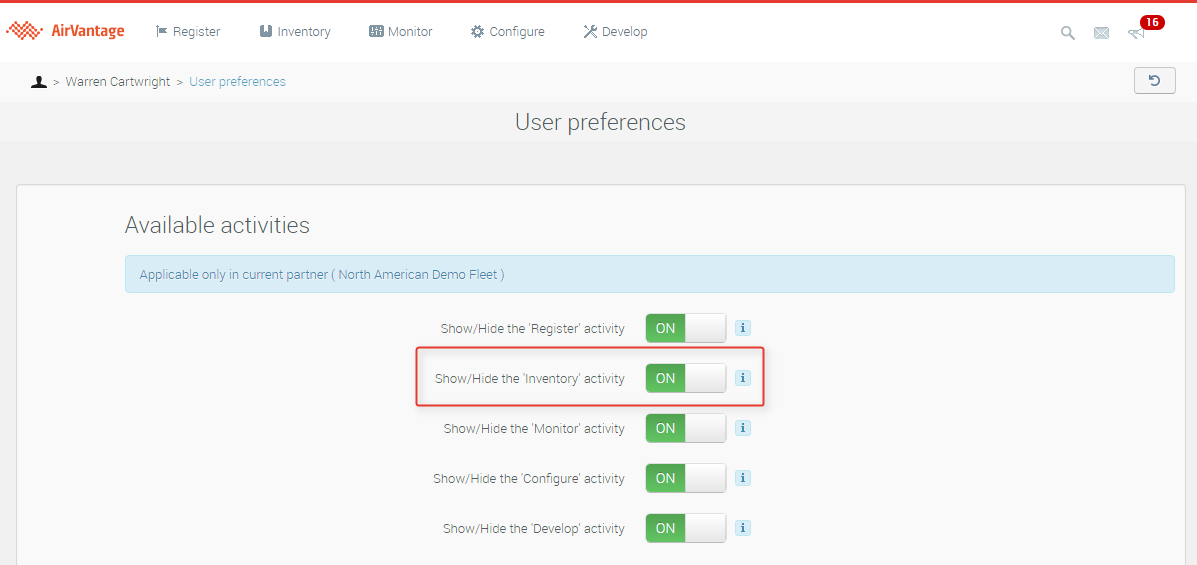Click info icon beside 'Register' activity
Viewport: 1197px width, 565px height.
point(743,328)
